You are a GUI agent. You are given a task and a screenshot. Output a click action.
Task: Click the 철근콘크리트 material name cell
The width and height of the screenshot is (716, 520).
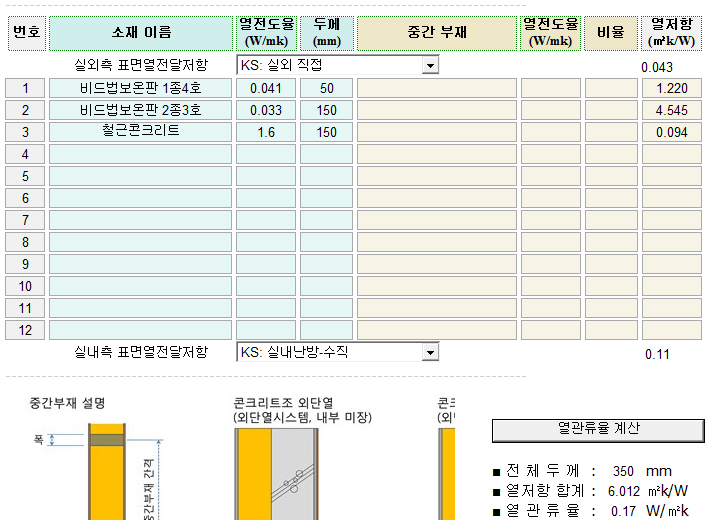click(x=141, y=132)
